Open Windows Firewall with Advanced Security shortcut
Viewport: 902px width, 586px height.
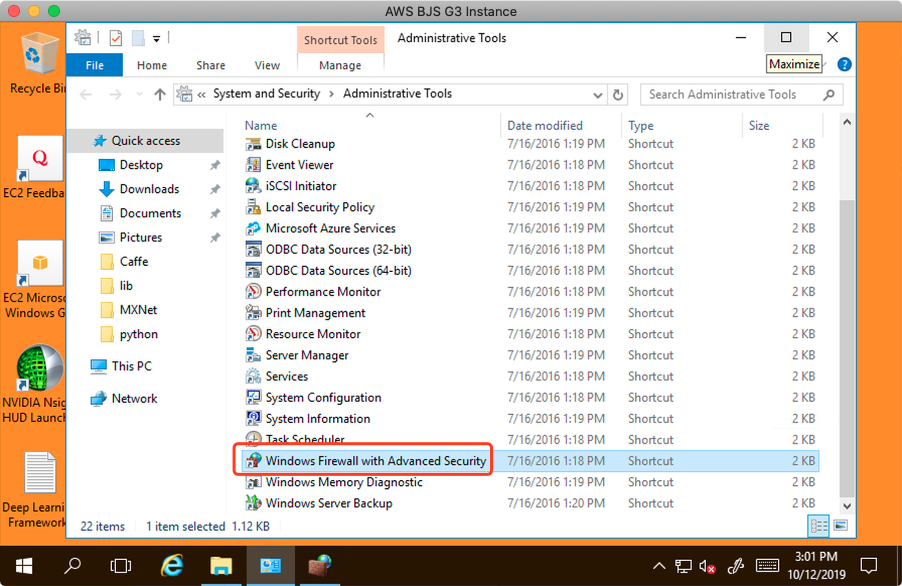point(375,461)
